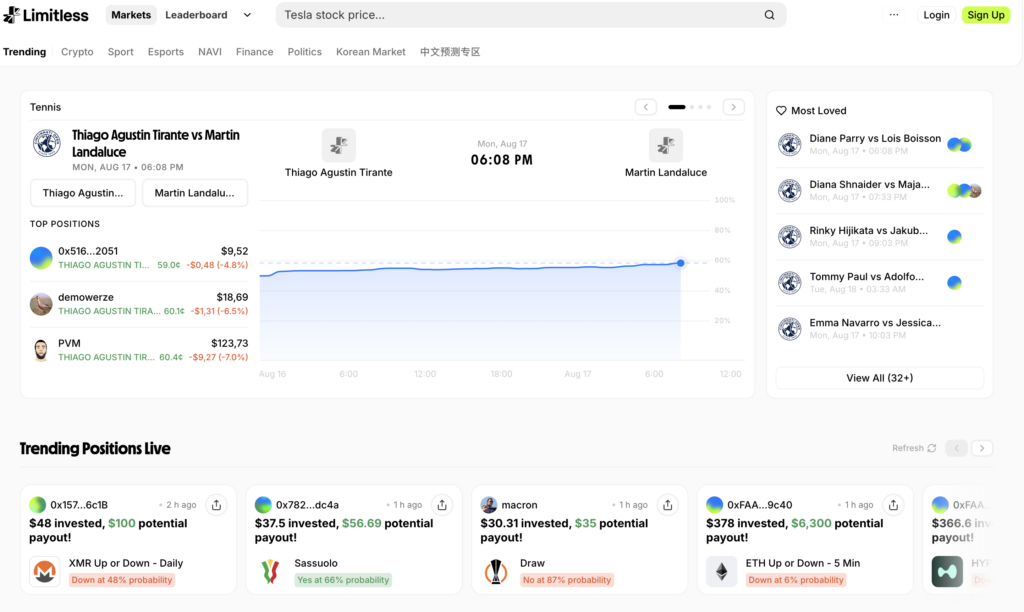
Task: Click the Refresh icon for trending positions
Action: 932,448
